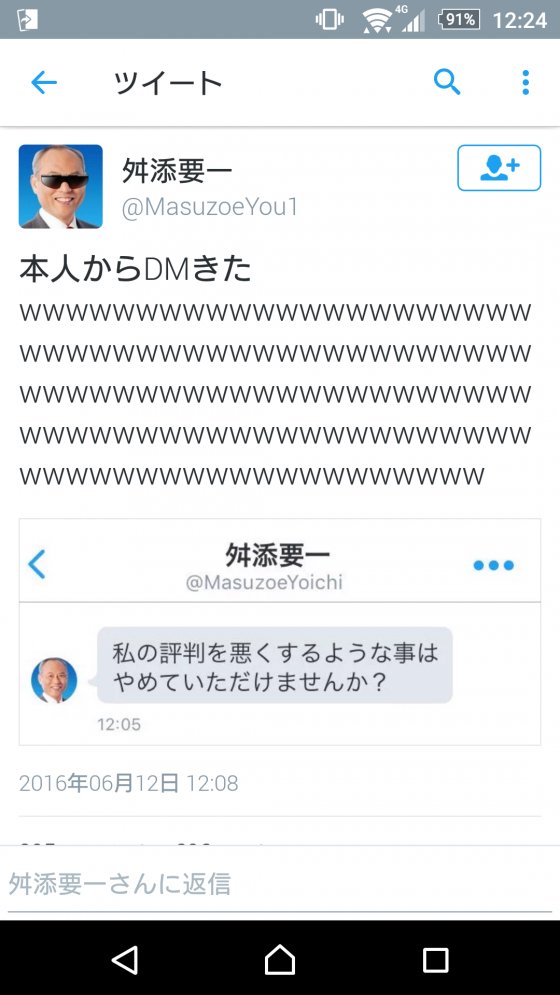Image resolution: width=560 pixels, height=995 pixels.
Task: Tap the Android recent apps square
Action: (436, 960)
